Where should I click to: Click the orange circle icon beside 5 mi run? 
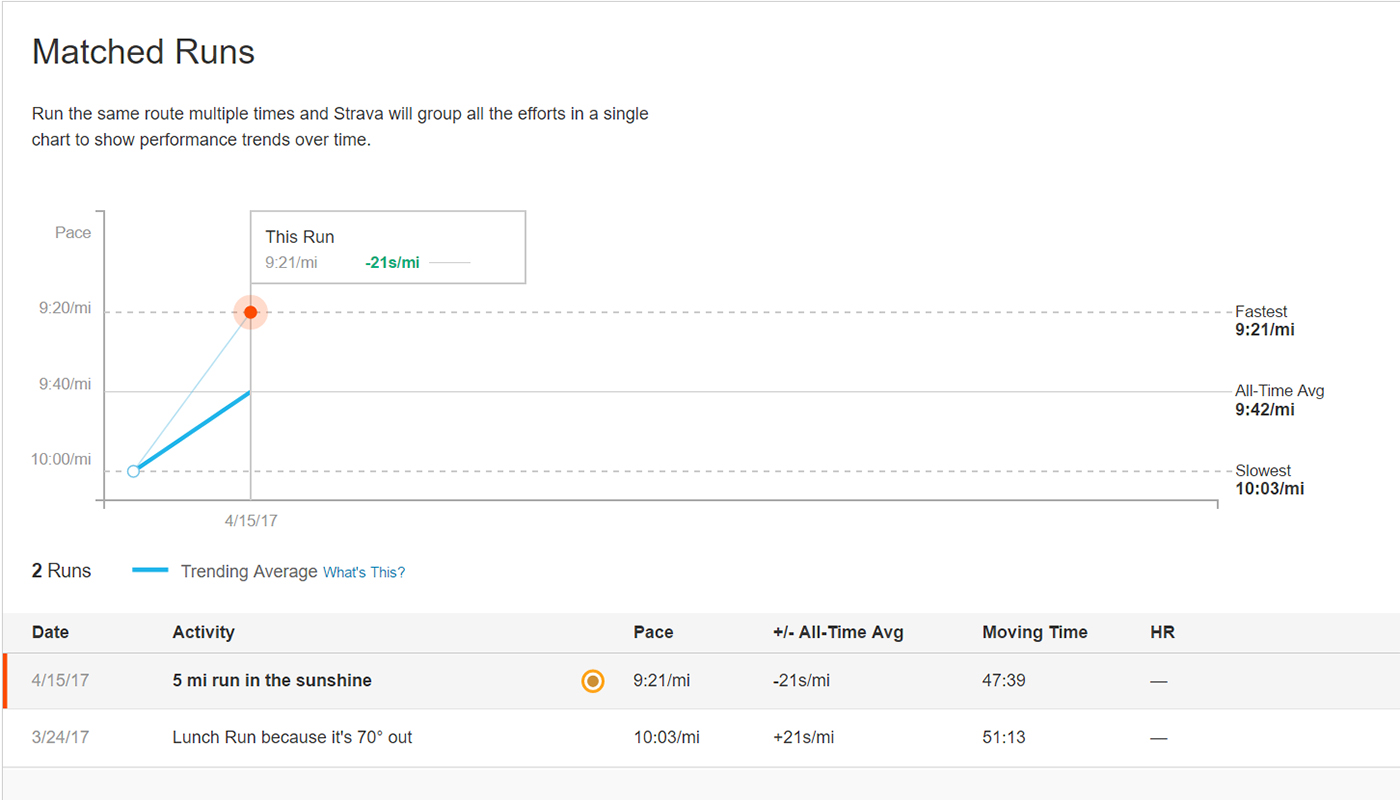[593, 681]
